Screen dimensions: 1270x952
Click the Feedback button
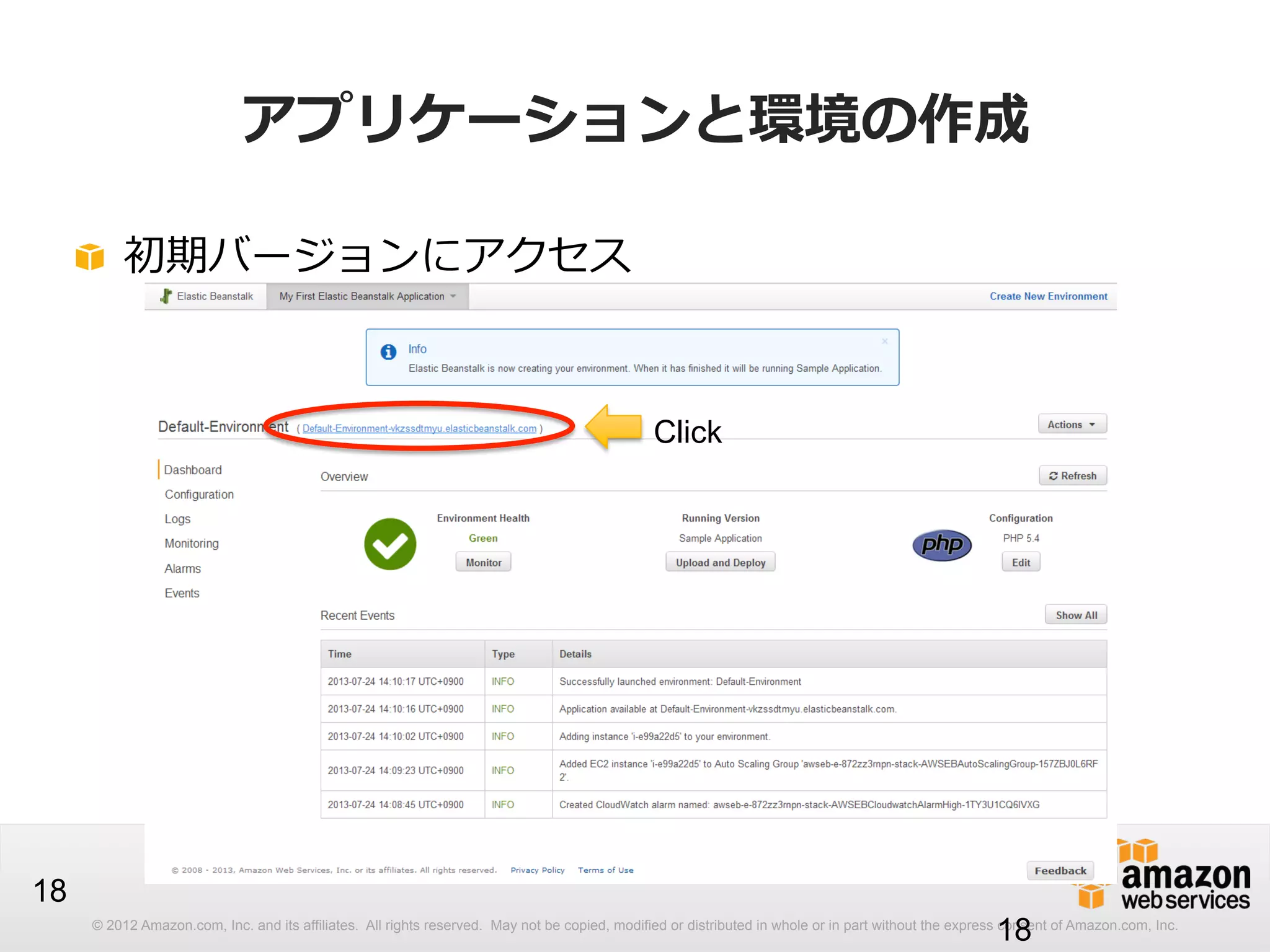pyautogui.click(x=1060, y=871)
